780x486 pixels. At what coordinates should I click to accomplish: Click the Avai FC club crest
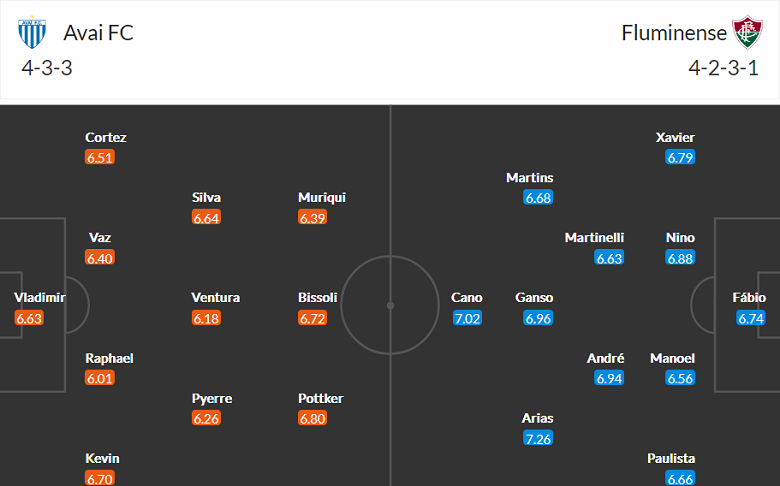point(32,33)
